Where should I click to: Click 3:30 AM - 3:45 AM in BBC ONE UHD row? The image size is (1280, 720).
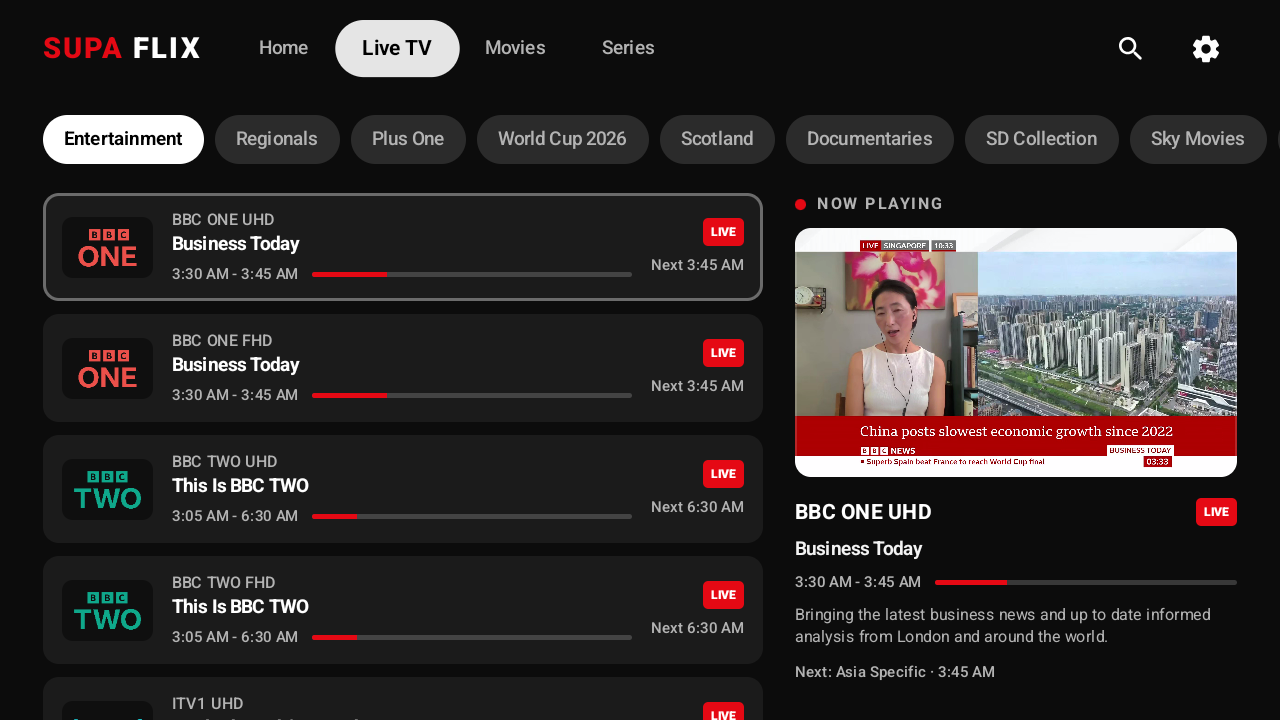tap(235, 274)
